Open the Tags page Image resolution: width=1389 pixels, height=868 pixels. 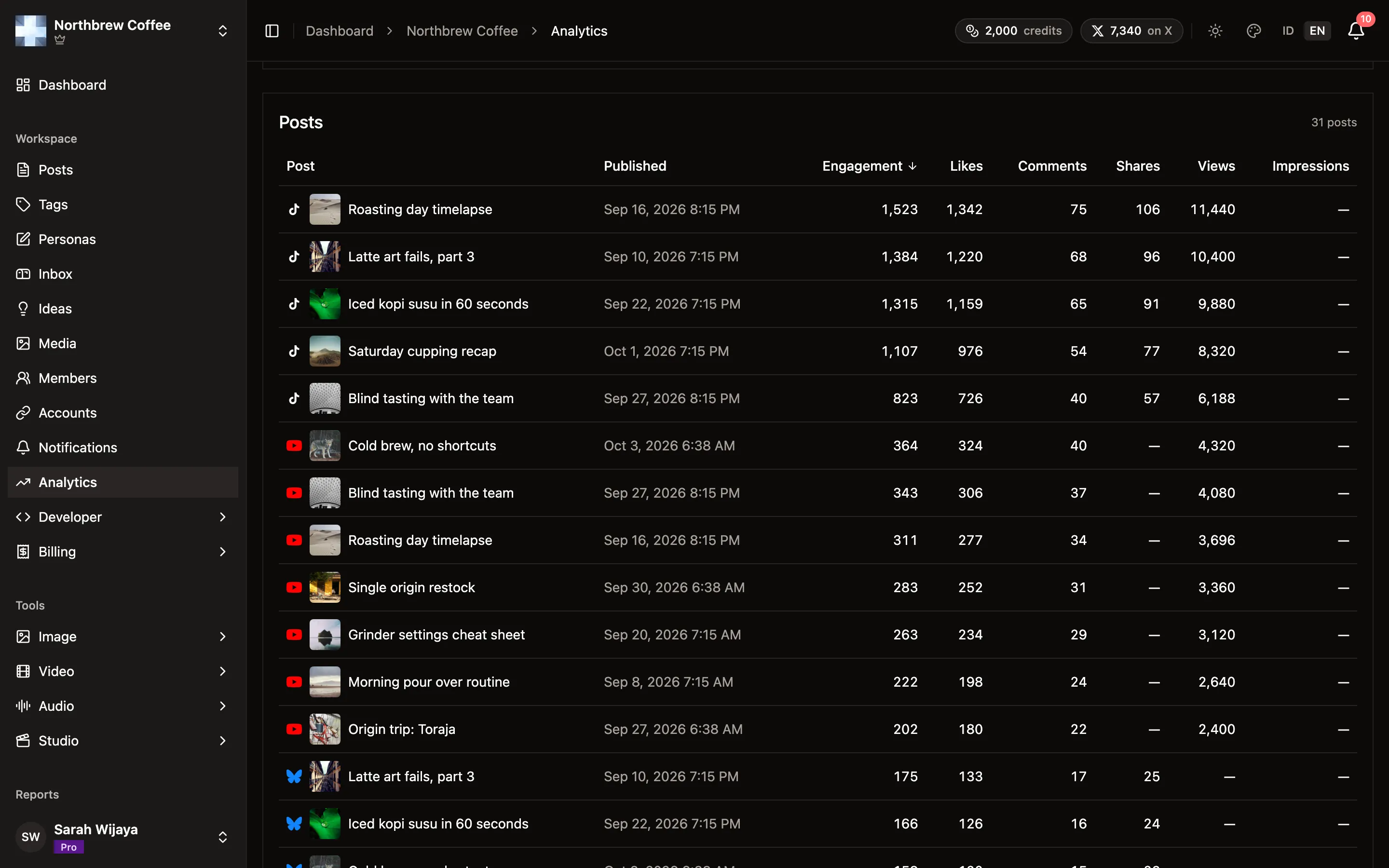pyautogui.click(x=123, y=204)
